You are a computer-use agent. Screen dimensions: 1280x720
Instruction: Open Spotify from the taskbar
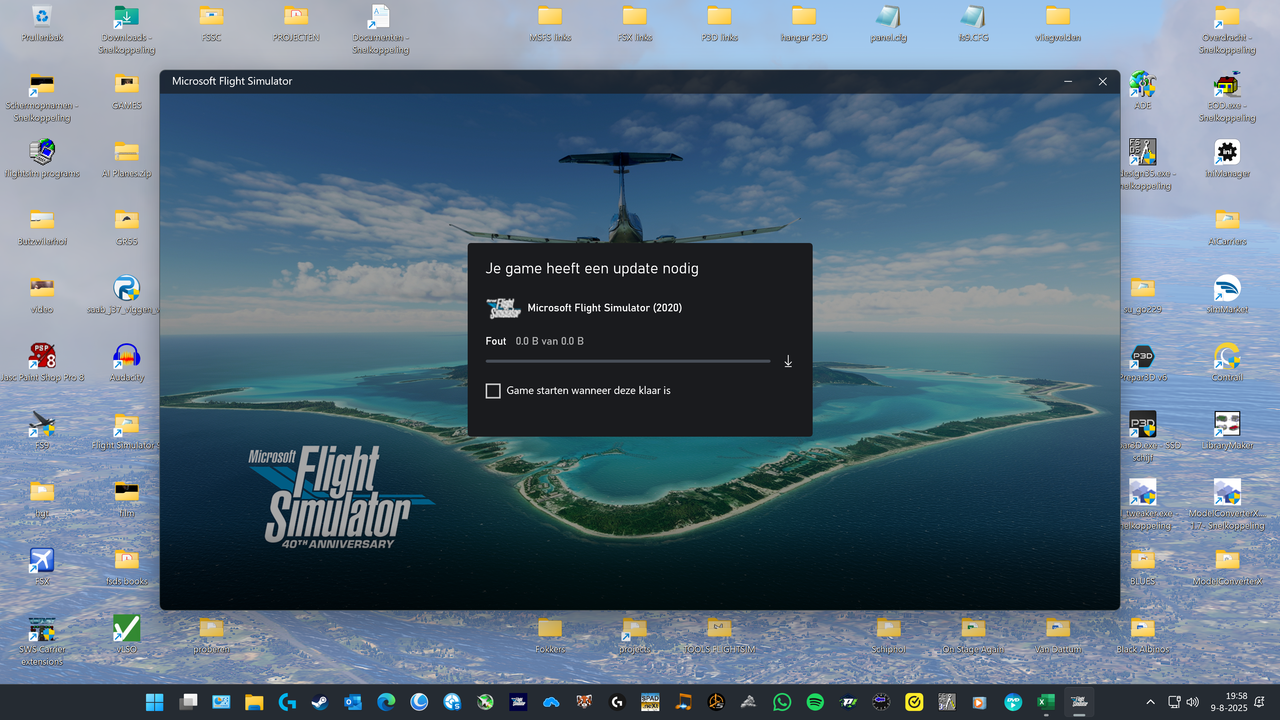pos(815,702)
